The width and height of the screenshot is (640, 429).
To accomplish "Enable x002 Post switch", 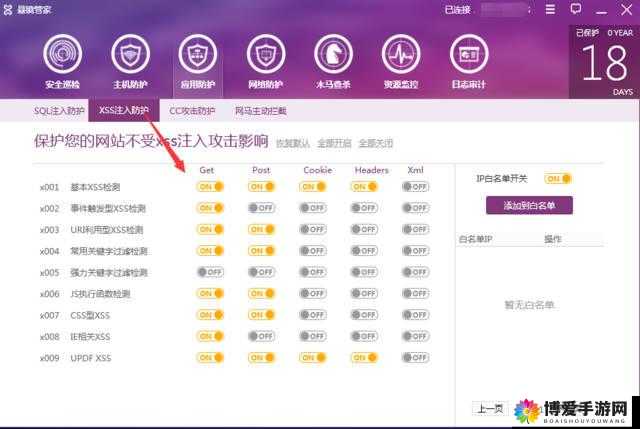I will tap(262, 208).
